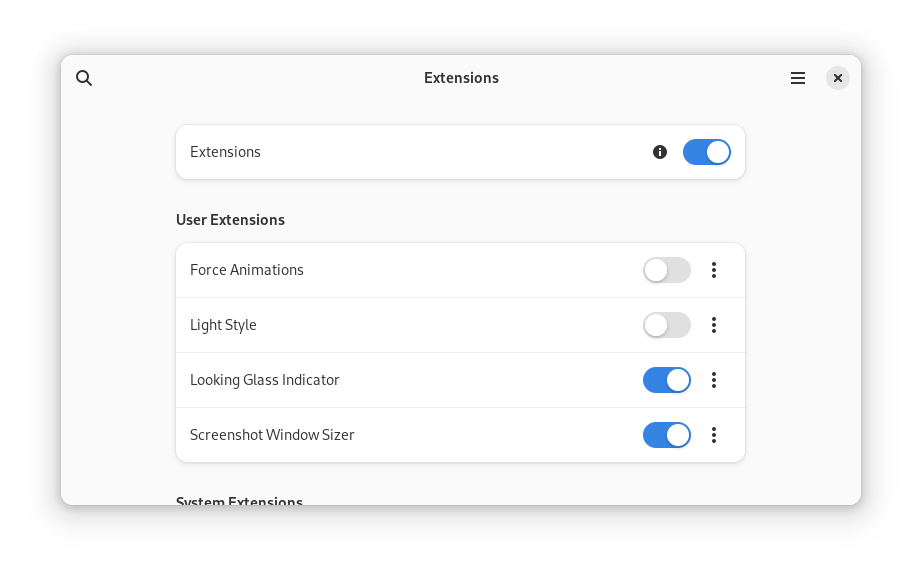Image resolution: width=922 pixels, height=572 pixels.
Task: Show Looking Glass Indicator more options
Action: click(714, 380)
